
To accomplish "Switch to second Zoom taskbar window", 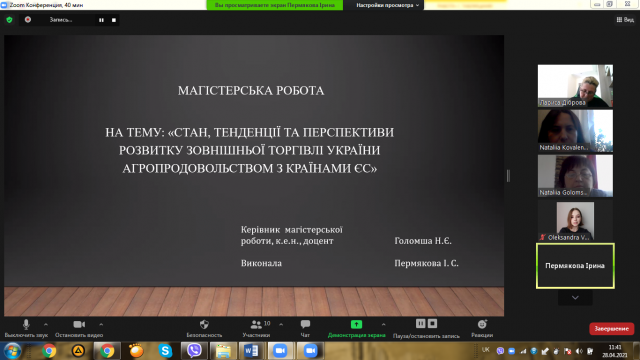I will click(310, 351).
